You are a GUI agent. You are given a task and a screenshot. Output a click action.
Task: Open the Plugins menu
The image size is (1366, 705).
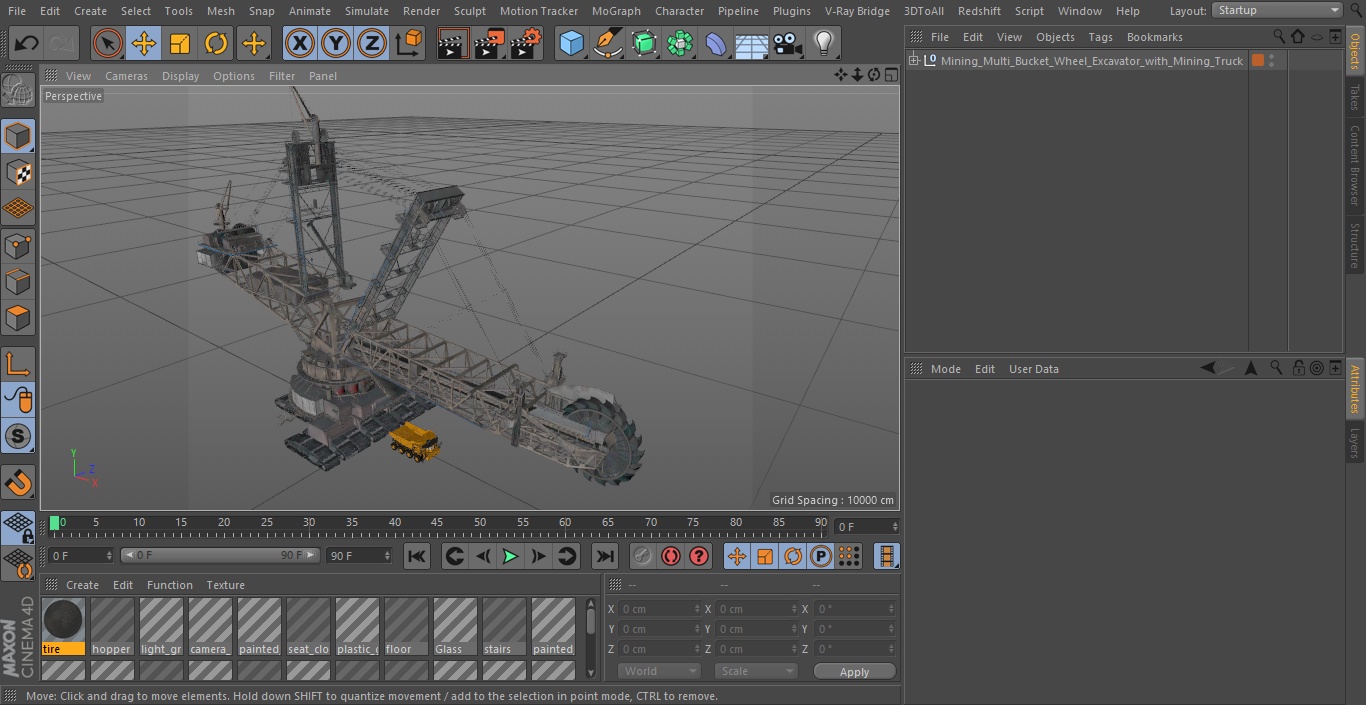[x=791, y=11]
